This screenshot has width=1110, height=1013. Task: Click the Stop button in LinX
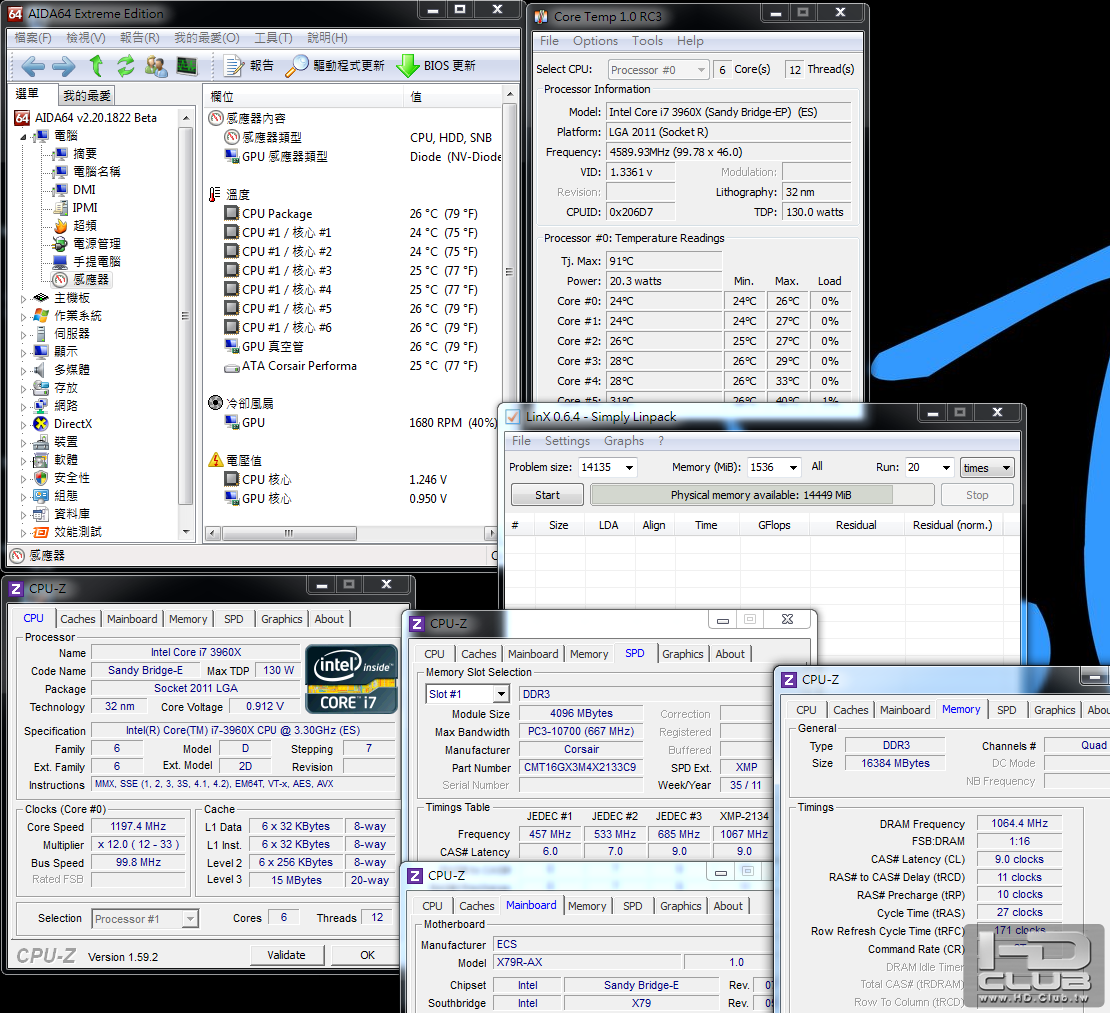coord(977,495)
